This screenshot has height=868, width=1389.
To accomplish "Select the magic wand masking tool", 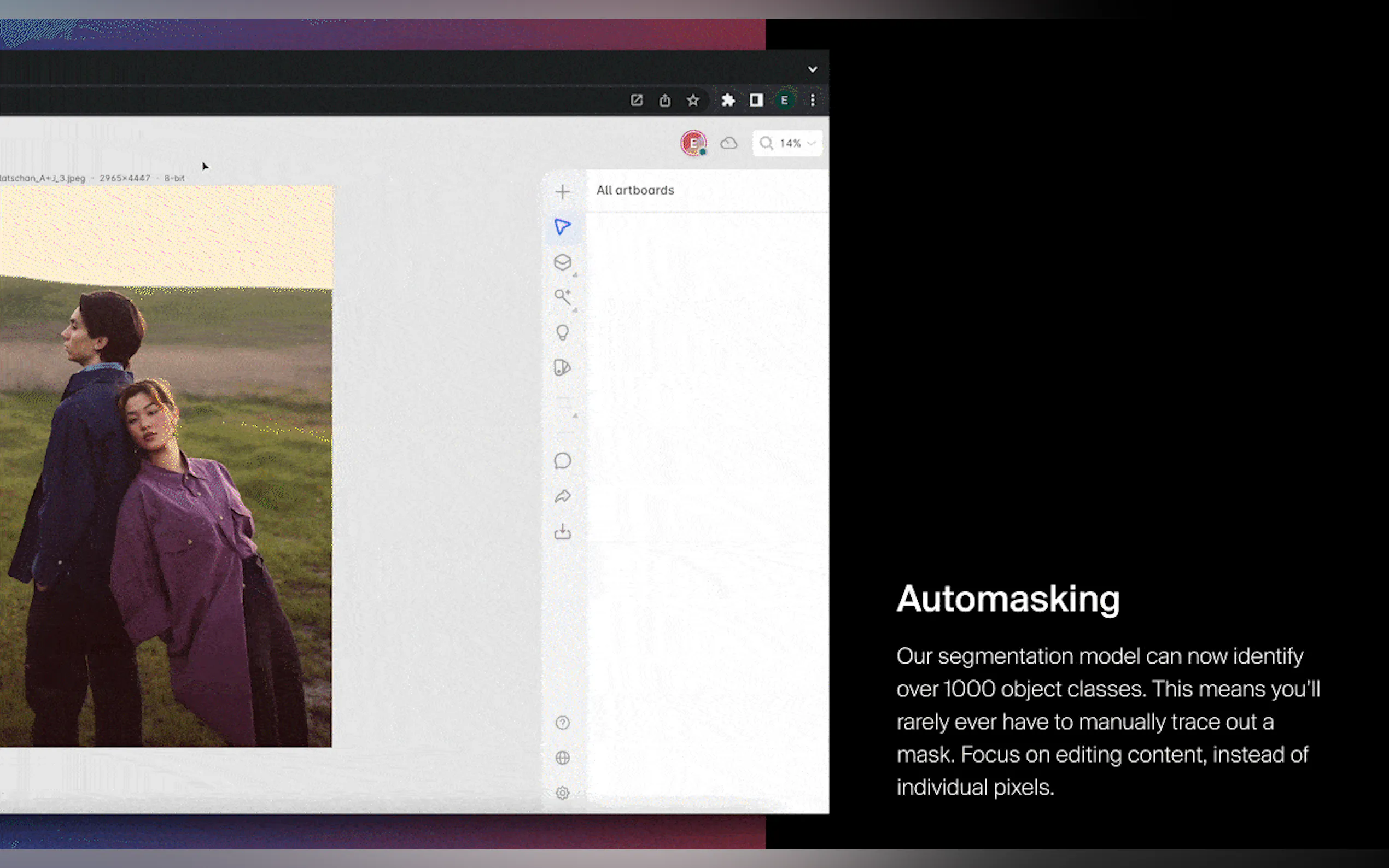I will (562, 297).
